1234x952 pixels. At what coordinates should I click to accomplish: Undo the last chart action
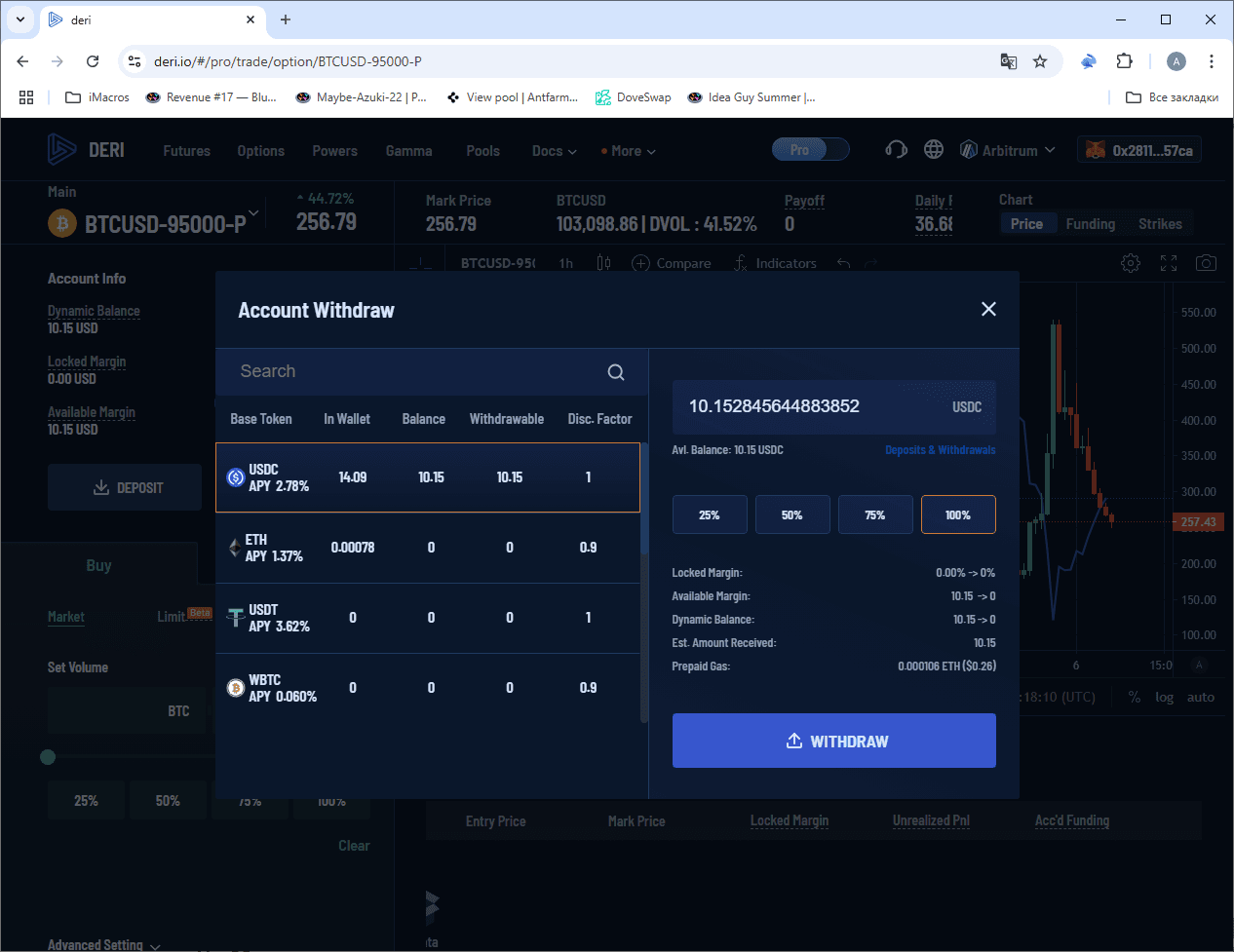[843, 263]
